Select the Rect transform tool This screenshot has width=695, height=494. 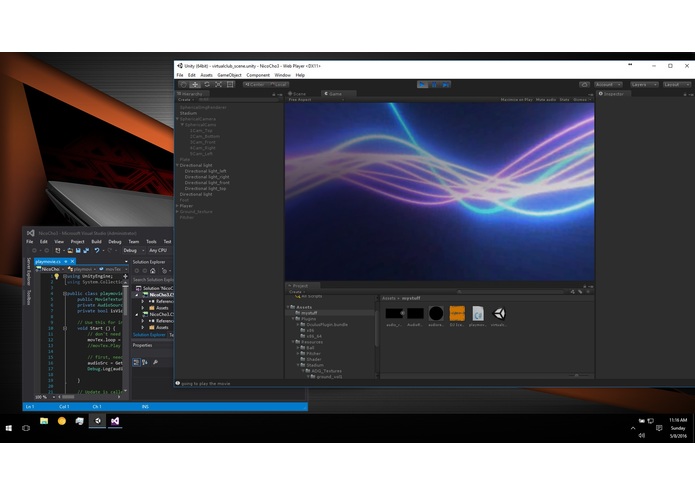point(230,84)
